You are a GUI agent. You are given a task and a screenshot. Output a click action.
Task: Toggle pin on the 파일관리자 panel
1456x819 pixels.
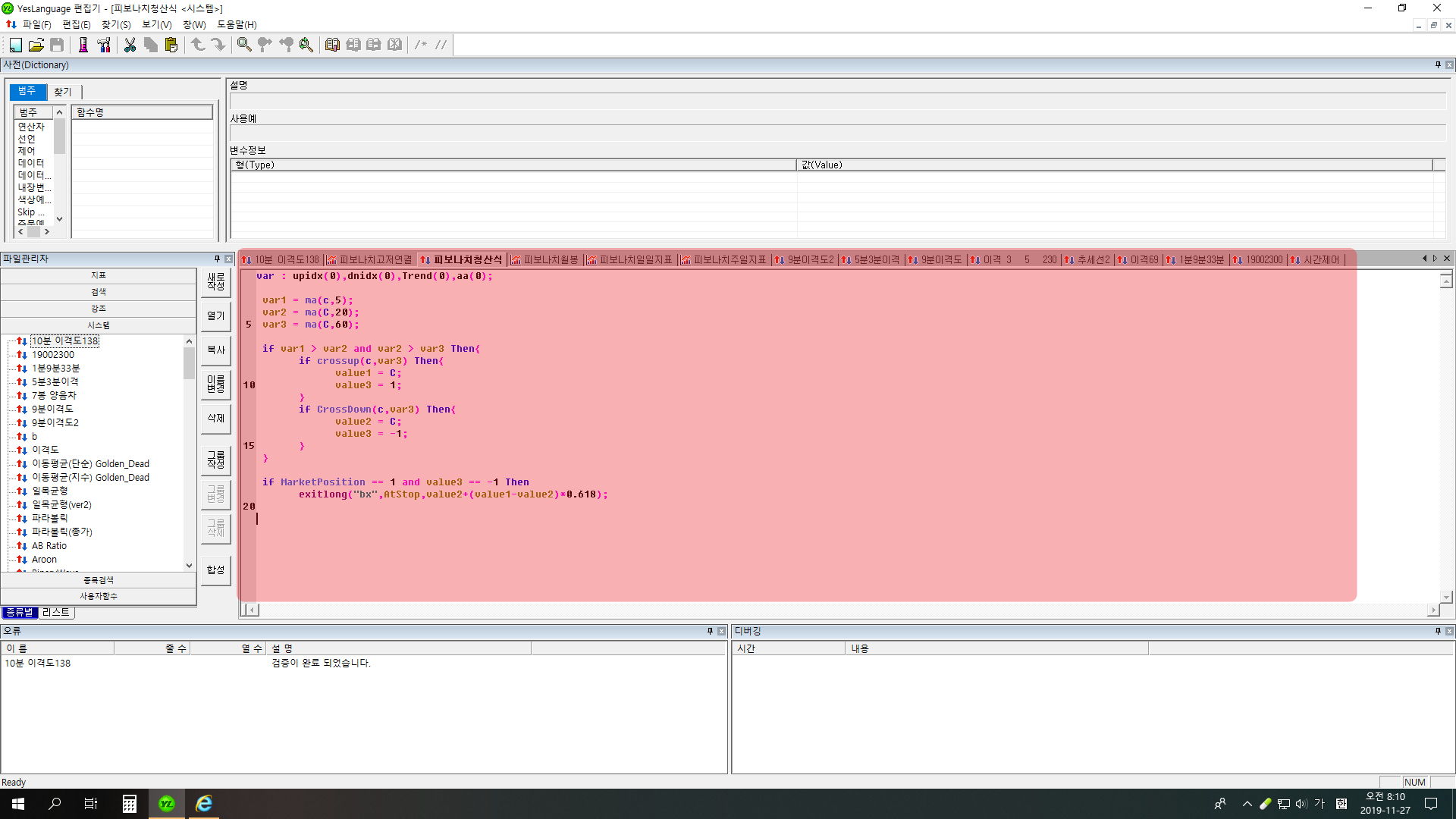click(x=217, y=259)
